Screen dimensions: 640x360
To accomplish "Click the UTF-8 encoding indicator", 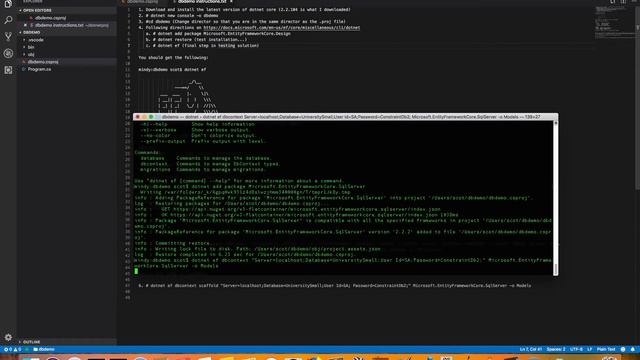I will 576,349.
